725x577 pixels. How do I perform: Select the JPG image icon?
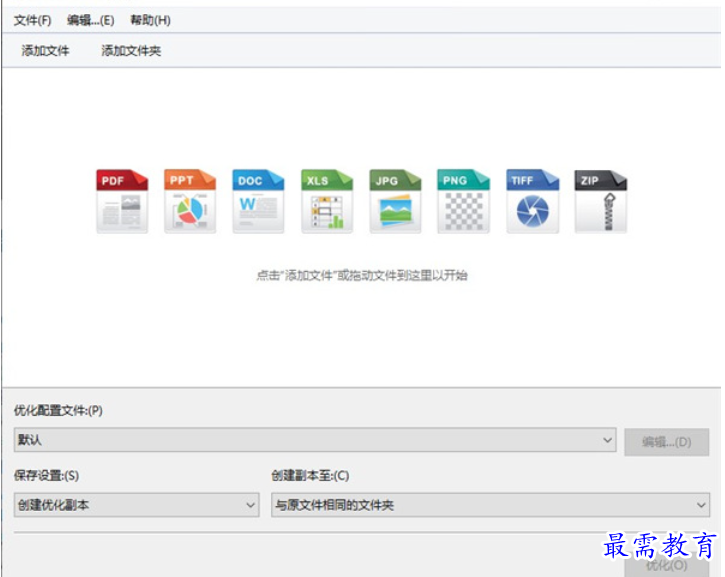tap(395, 201)
